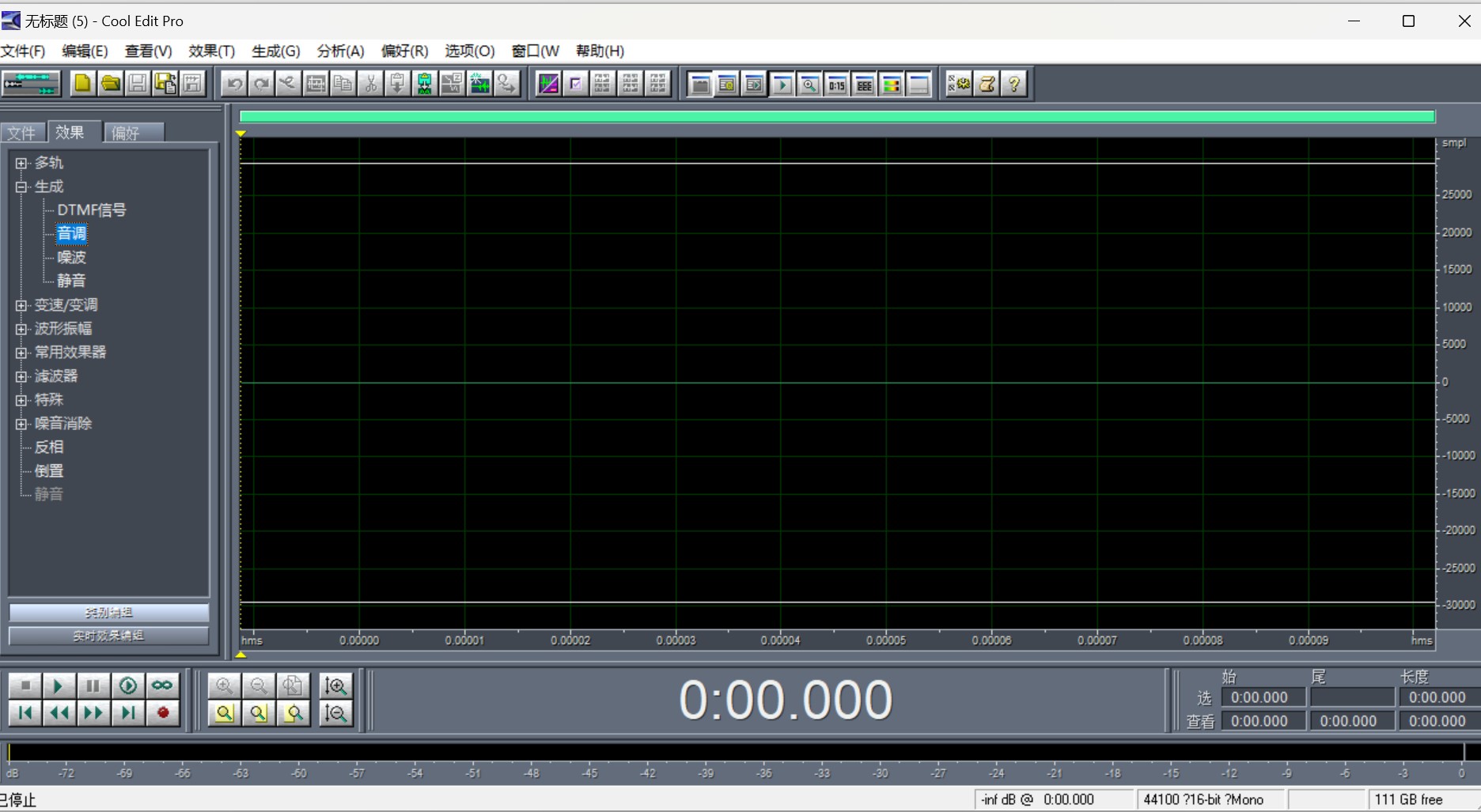The image size is (1481, 812).
Task: Open scripts with the scroll icon
Action: [x=987, y=84]
